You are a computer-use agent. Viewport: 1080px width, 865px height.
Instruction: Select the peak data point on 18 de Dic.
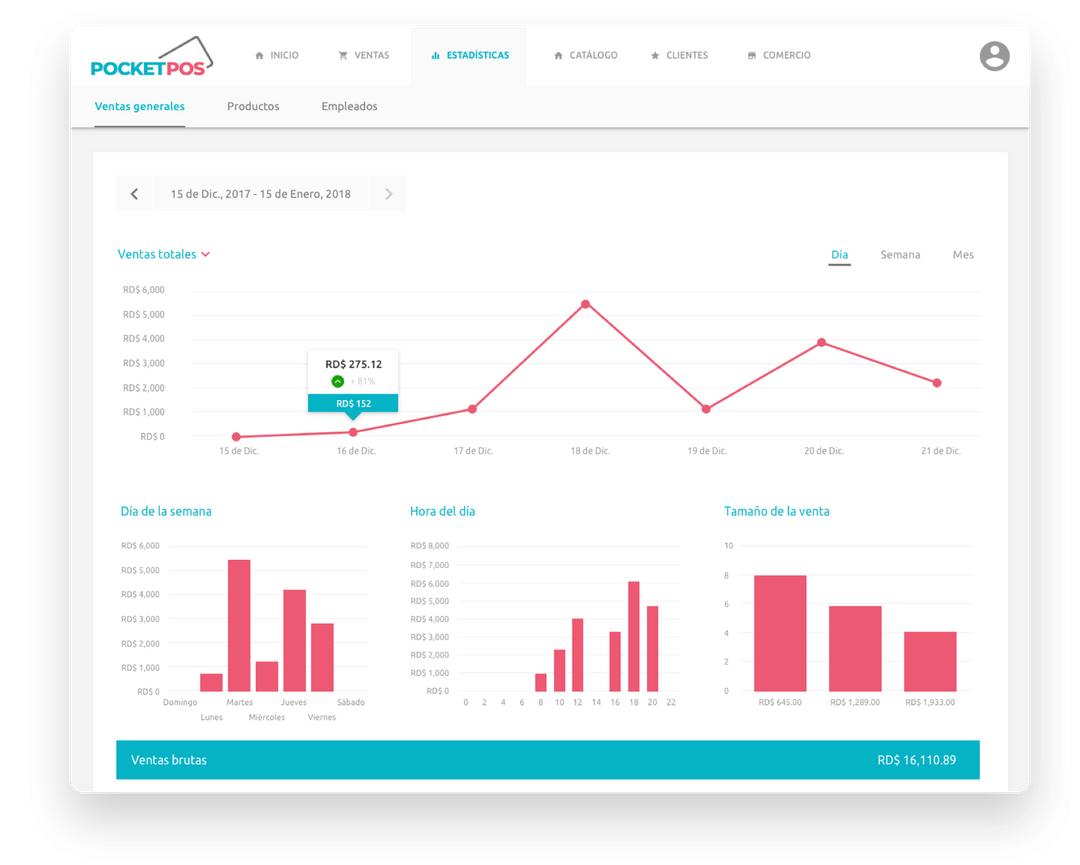(586, 304)
